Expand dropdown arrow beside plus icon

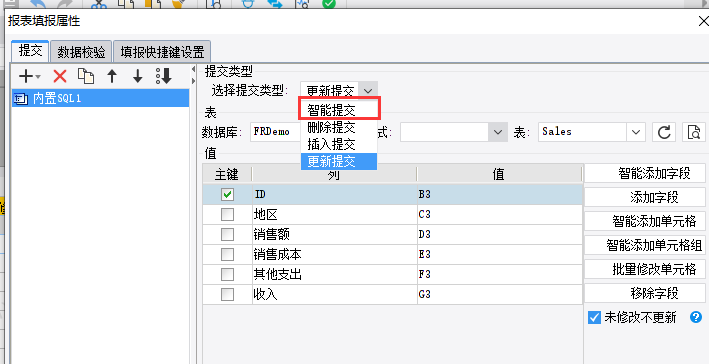coord(38,77)
